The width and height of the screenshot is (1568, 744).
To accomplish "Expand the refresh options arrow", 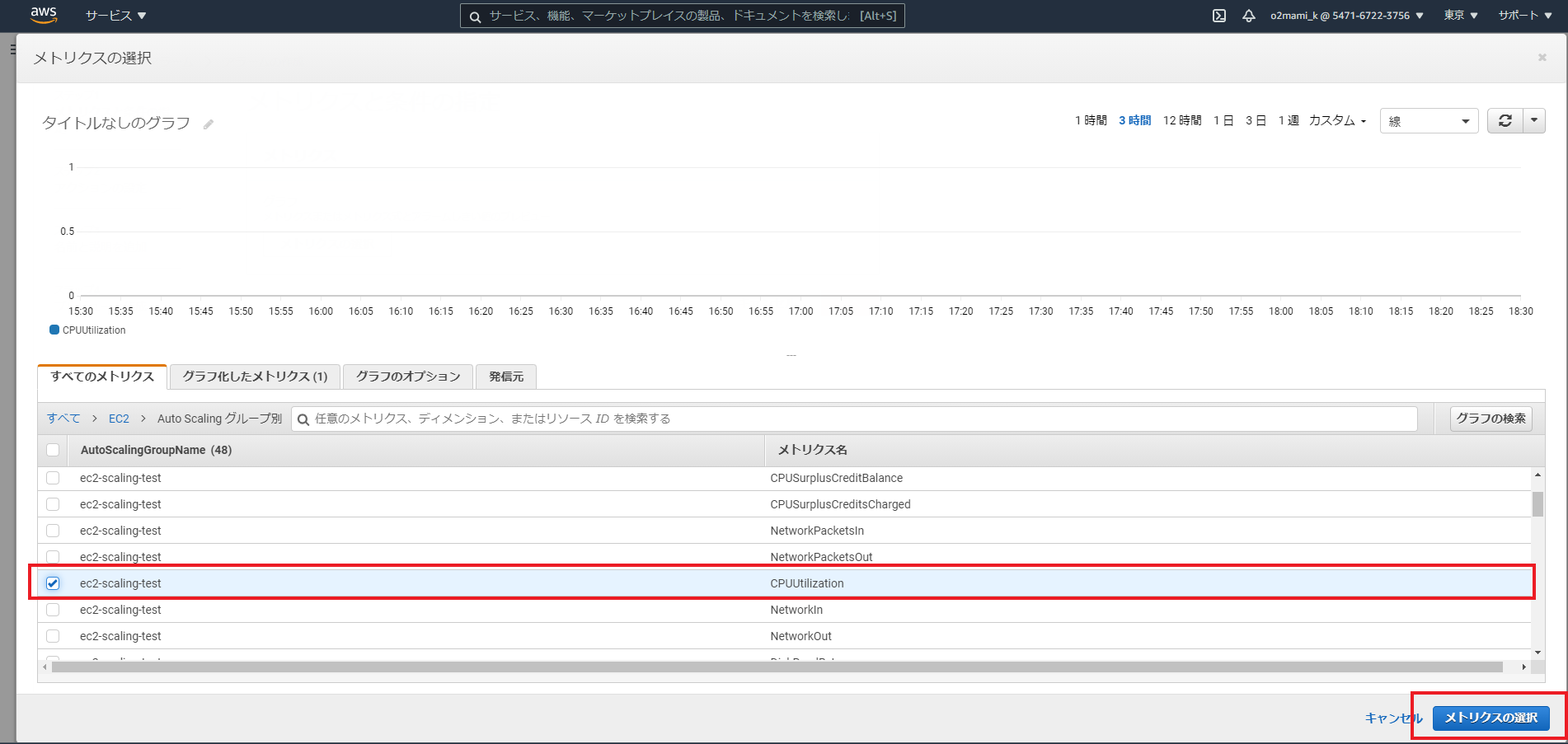I will [x=1534, y=121].
